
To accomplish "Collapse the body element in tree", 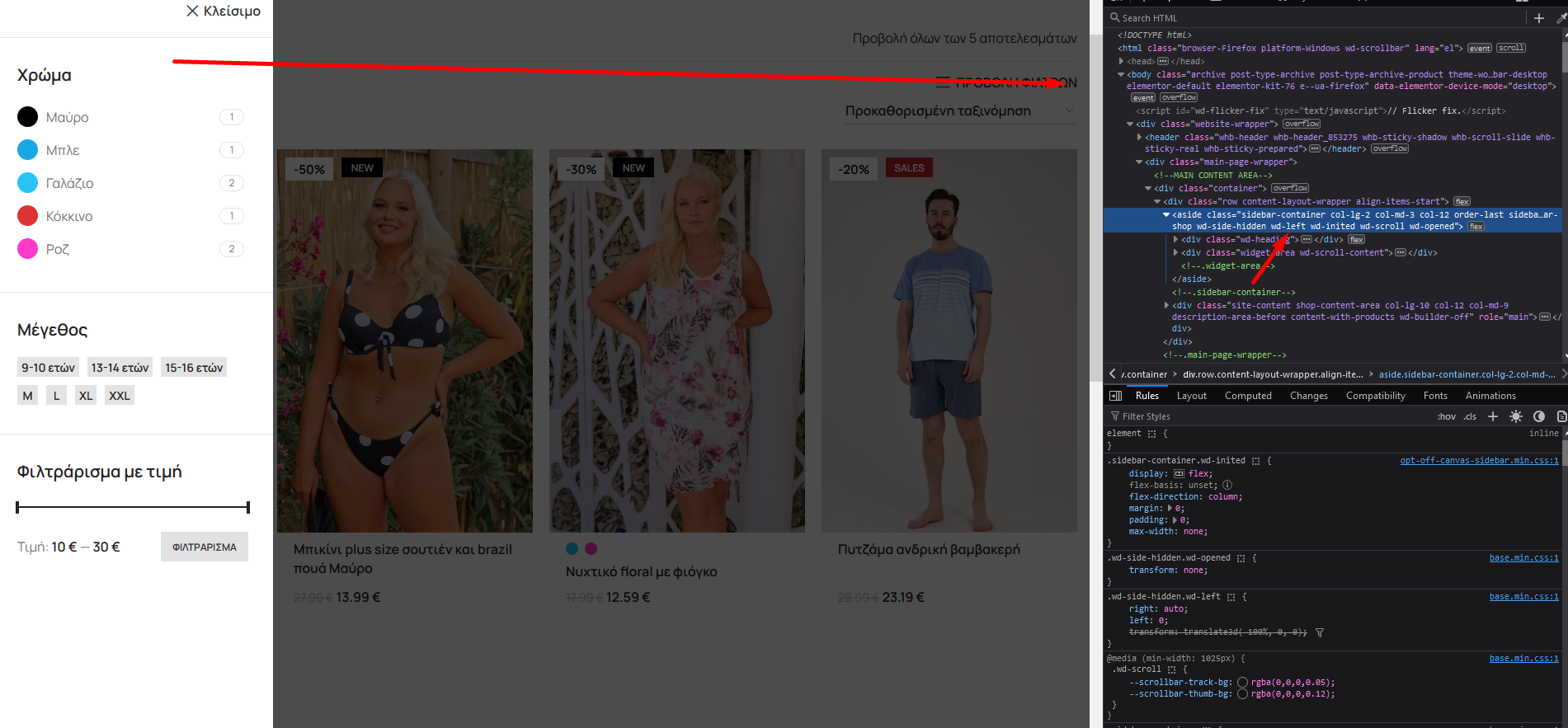I will coord(1122,74).
